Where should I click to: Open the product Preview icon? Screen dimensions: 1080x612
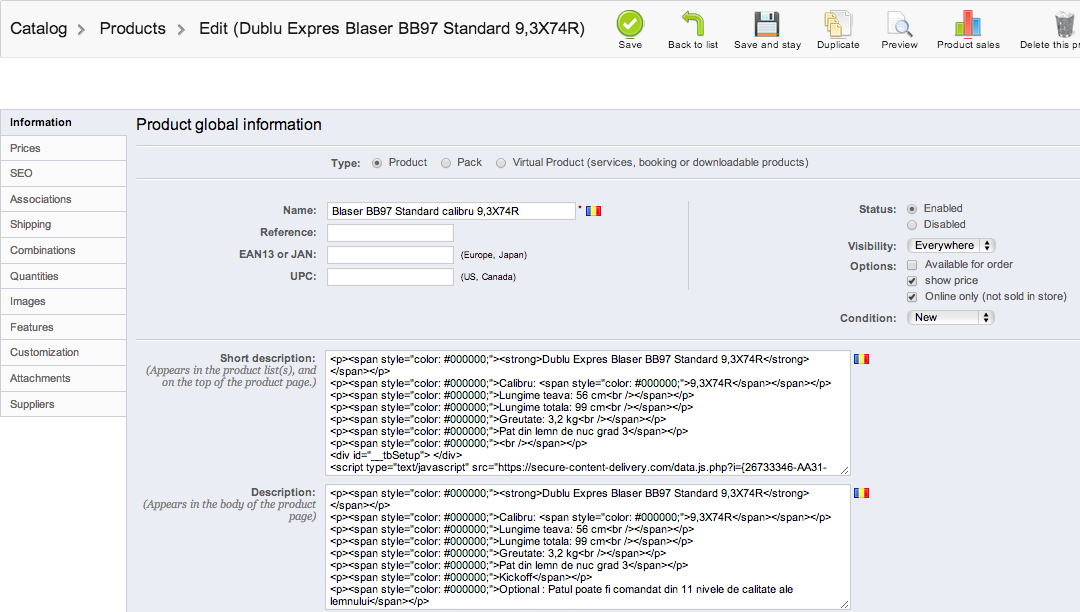point(900,24)
